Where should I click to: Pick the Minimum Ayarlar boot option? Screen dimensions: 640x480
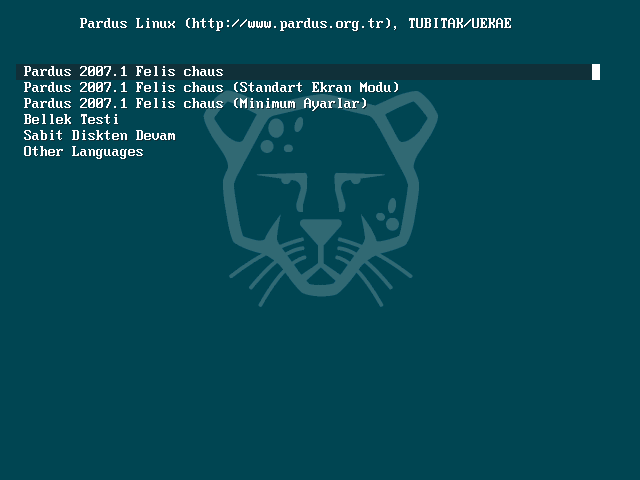click(x=196, y=104)
